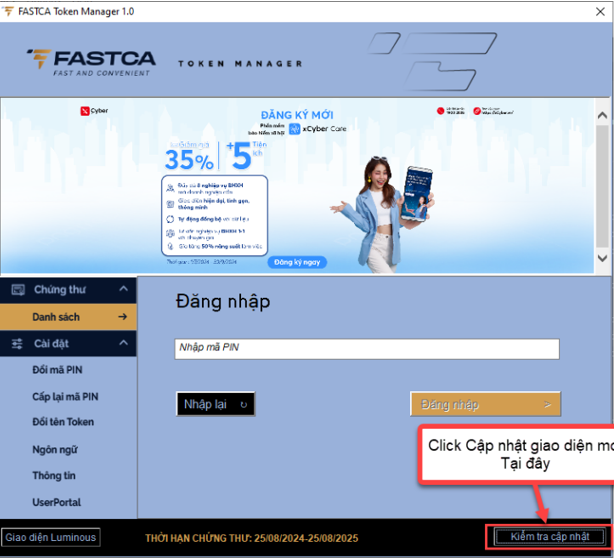Click the Chứng thư certificate icon in sidebar
The height and width of the screenshot is (559, 614).
[17, 290]
